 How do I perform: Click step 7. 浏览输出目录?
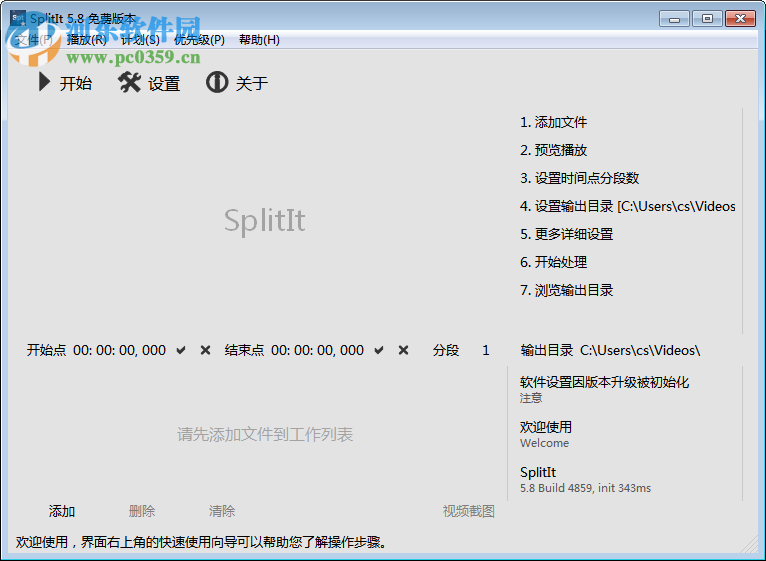[x=567, y=290]
